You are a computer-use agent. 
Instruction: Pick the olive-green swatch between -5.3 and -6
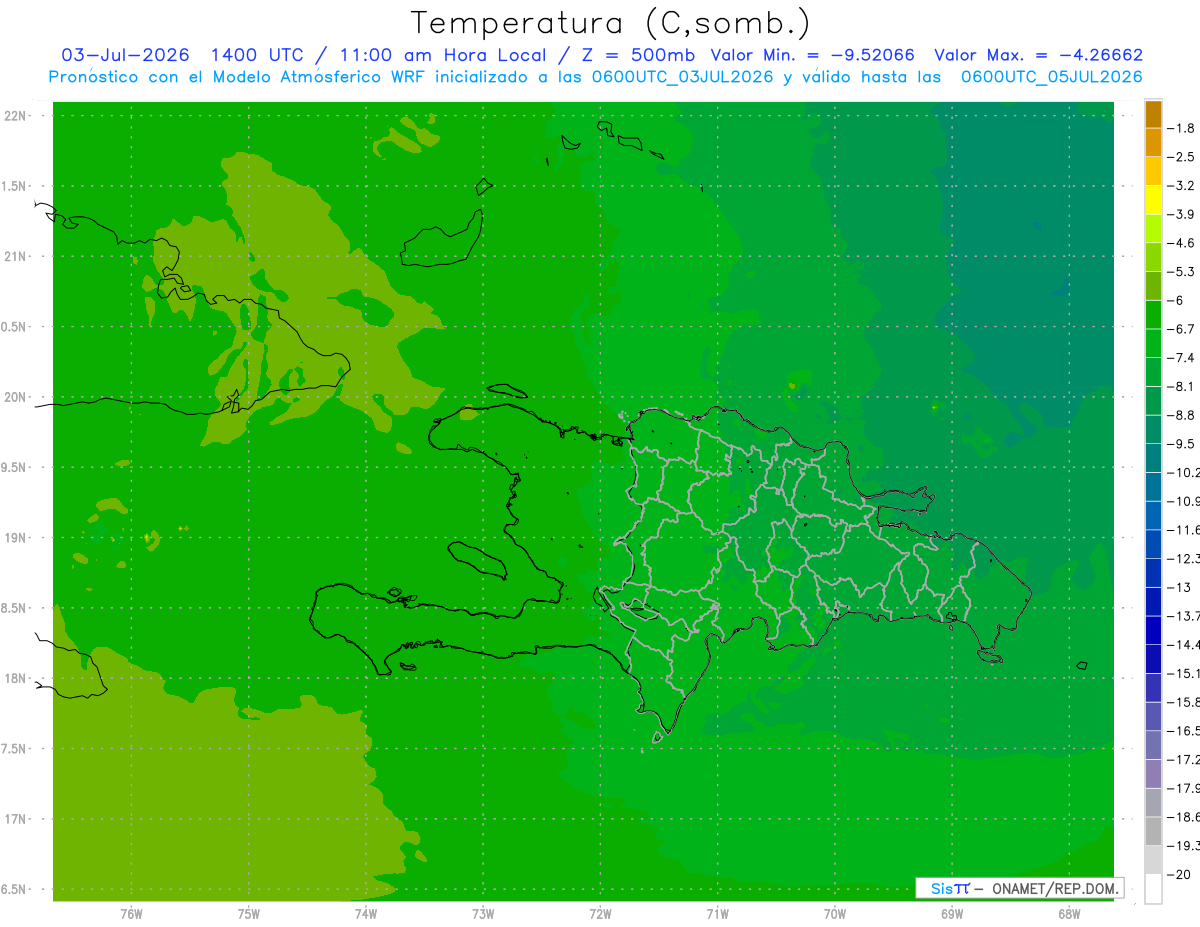coord(1153,285)
